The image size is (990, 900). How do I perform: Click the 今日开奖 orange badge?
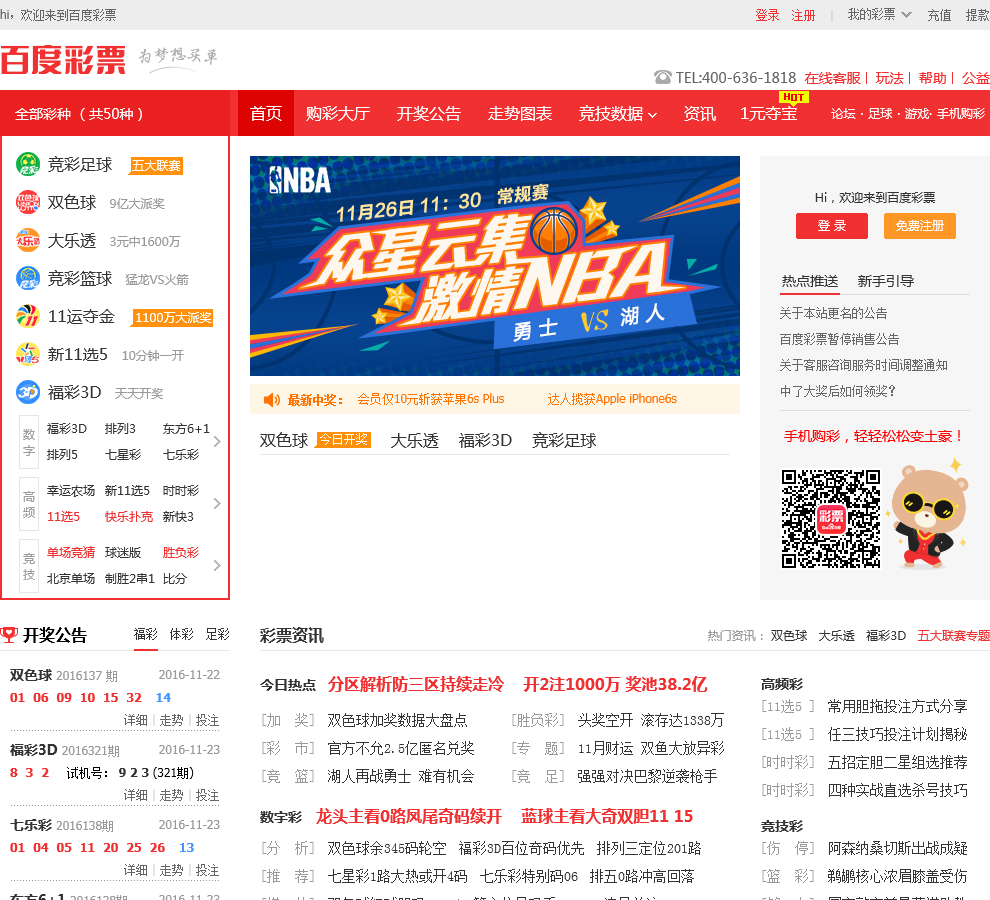coord(343,440)
